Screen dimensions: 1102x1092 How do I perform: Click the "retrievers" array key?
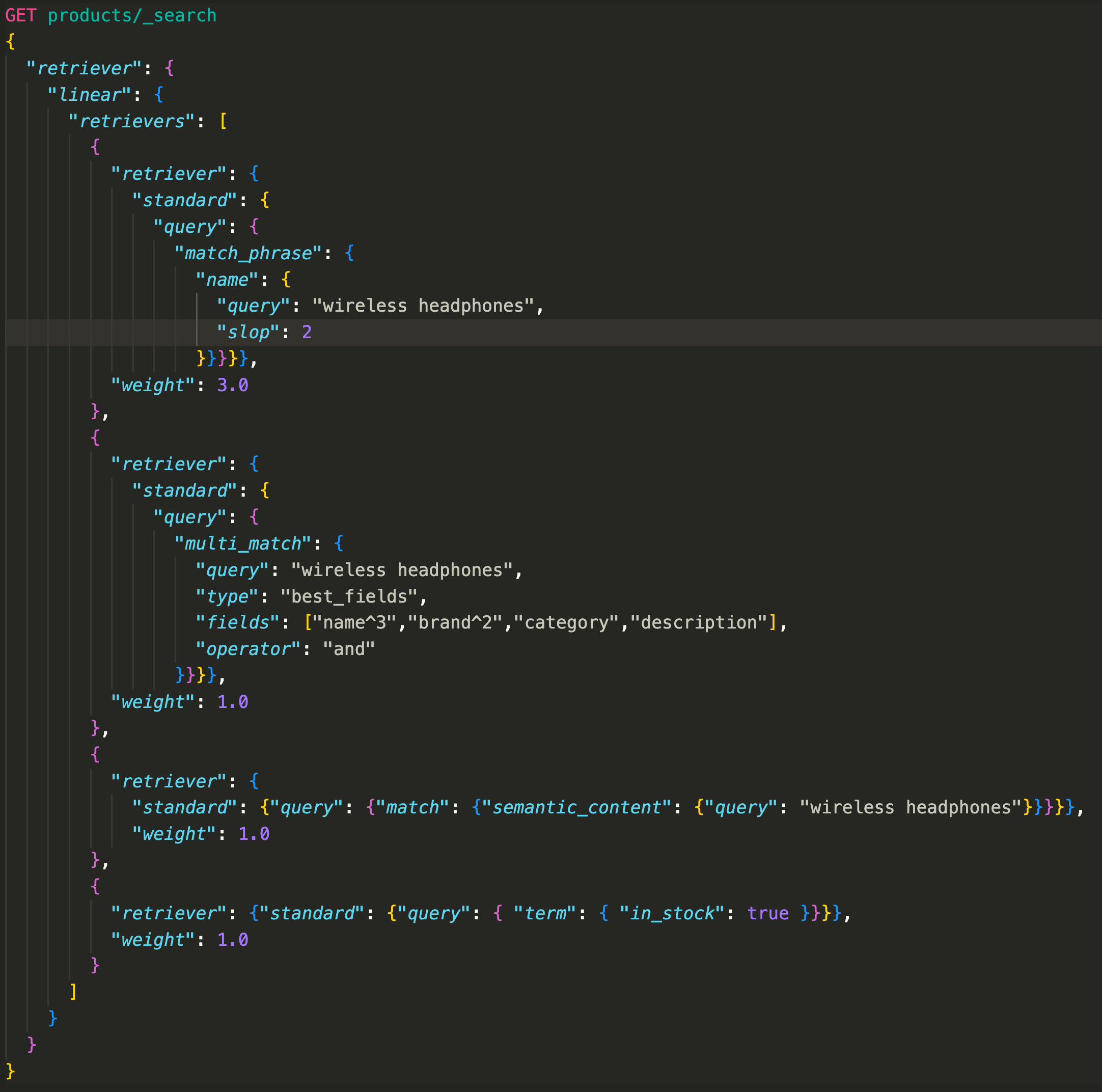tap(132, 121)
